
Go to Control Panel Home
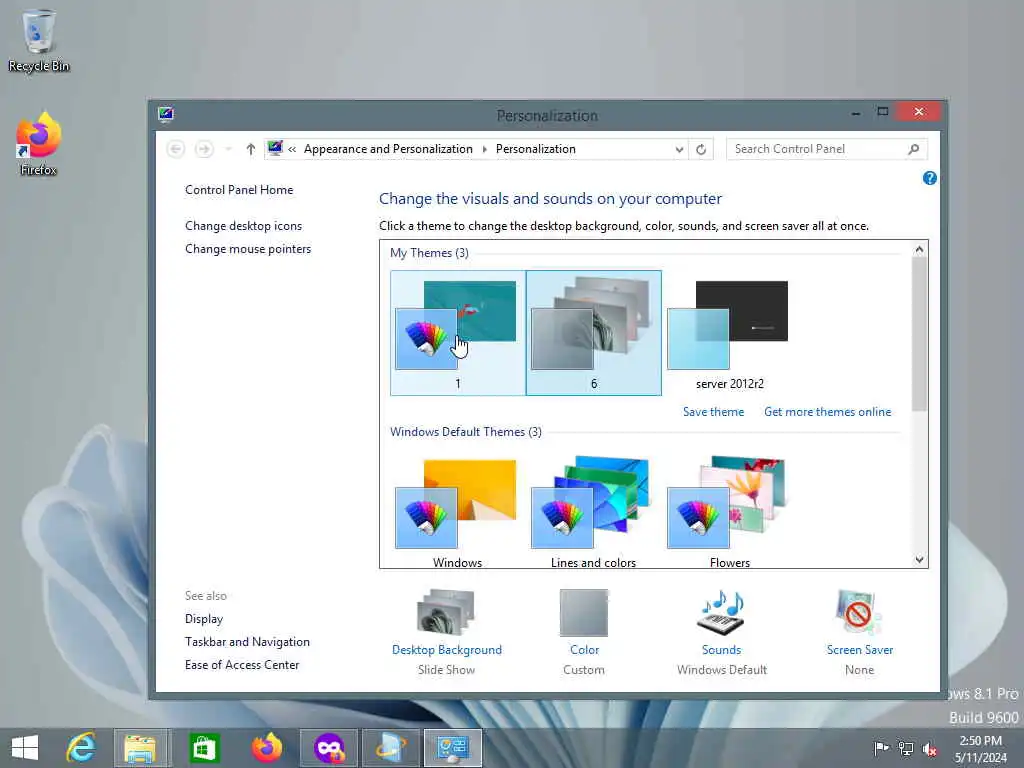click(239, 190)
